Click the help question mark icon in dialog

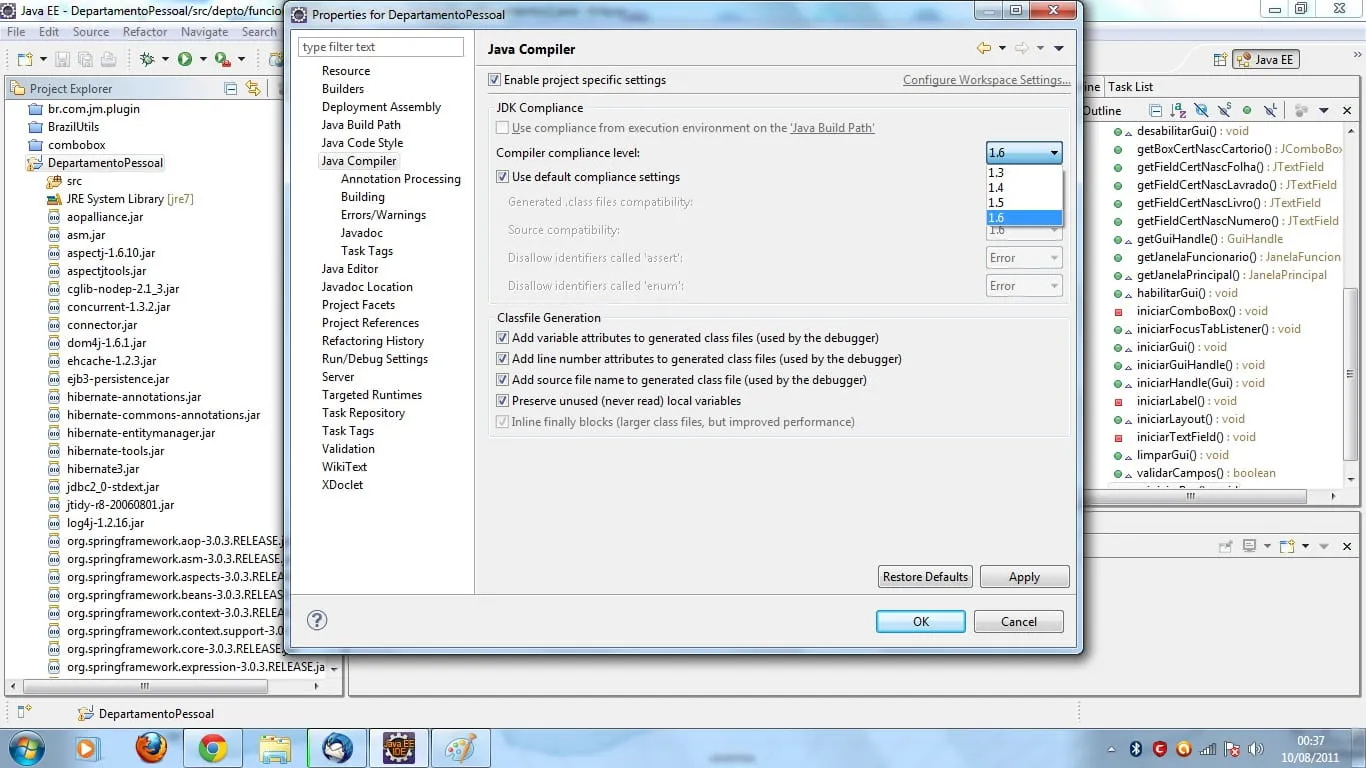[x=317, y=620]
